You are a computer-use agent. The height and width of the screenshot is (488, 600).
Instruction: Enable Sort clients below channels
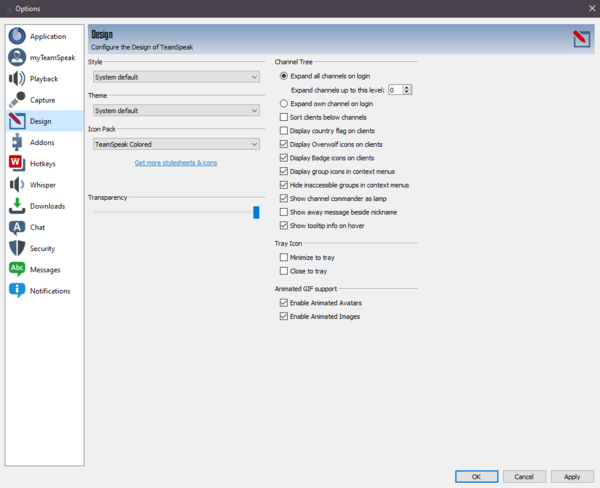284,117
